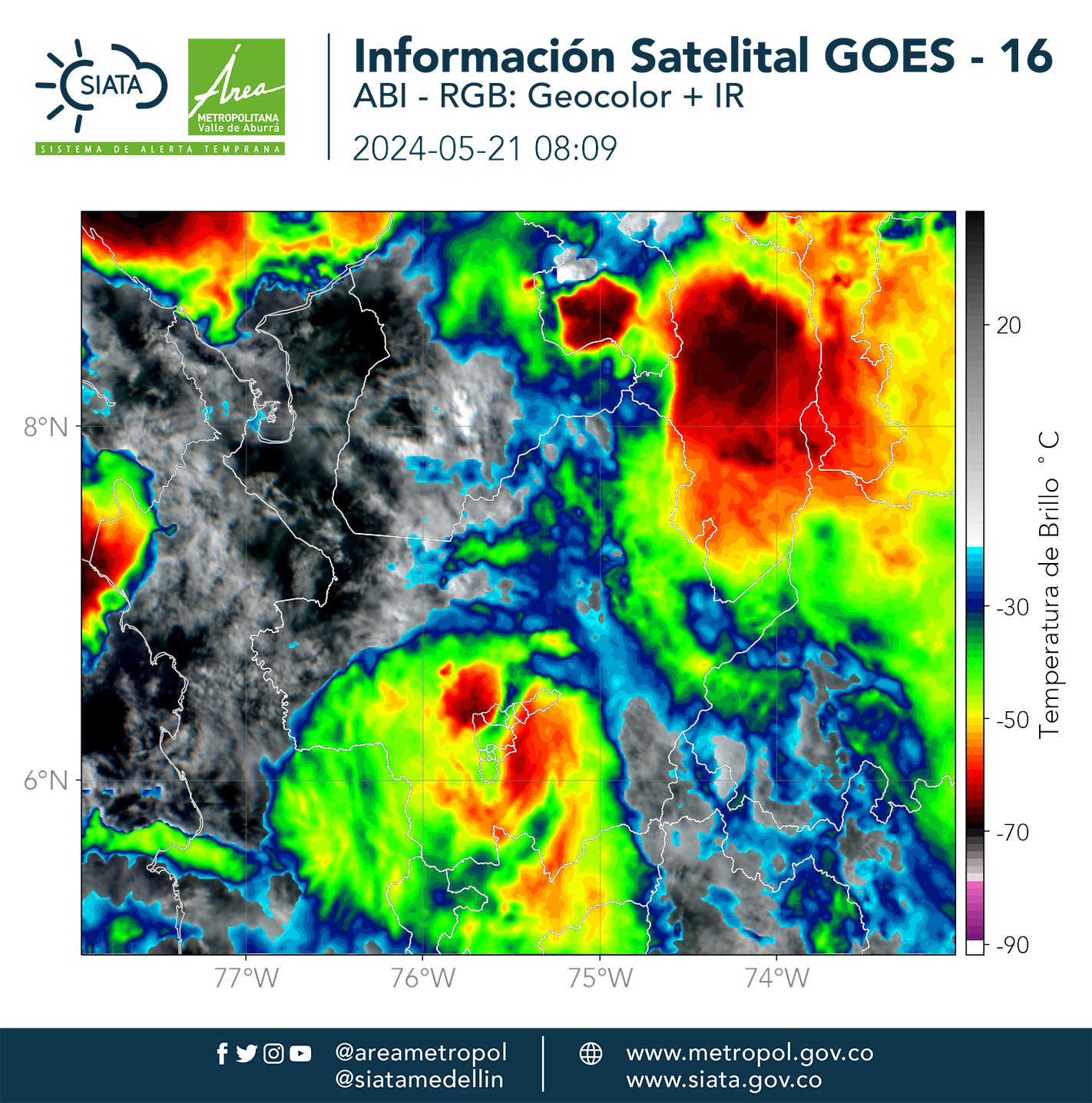Open the www.metropol.gov.co link
The height and width of the screenshot is (1103, 1092).
click(x=750, y=1053)
